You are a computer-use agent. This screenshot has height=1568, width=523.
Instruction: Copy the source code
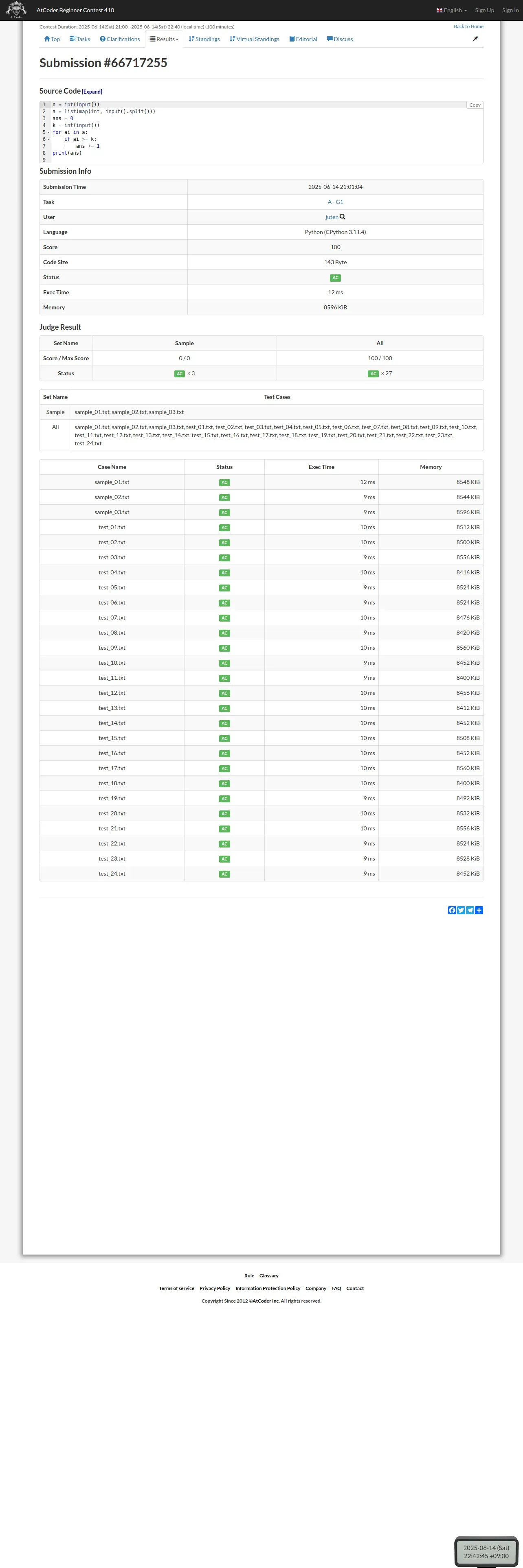pyautogui.click(x=475, y=105)
